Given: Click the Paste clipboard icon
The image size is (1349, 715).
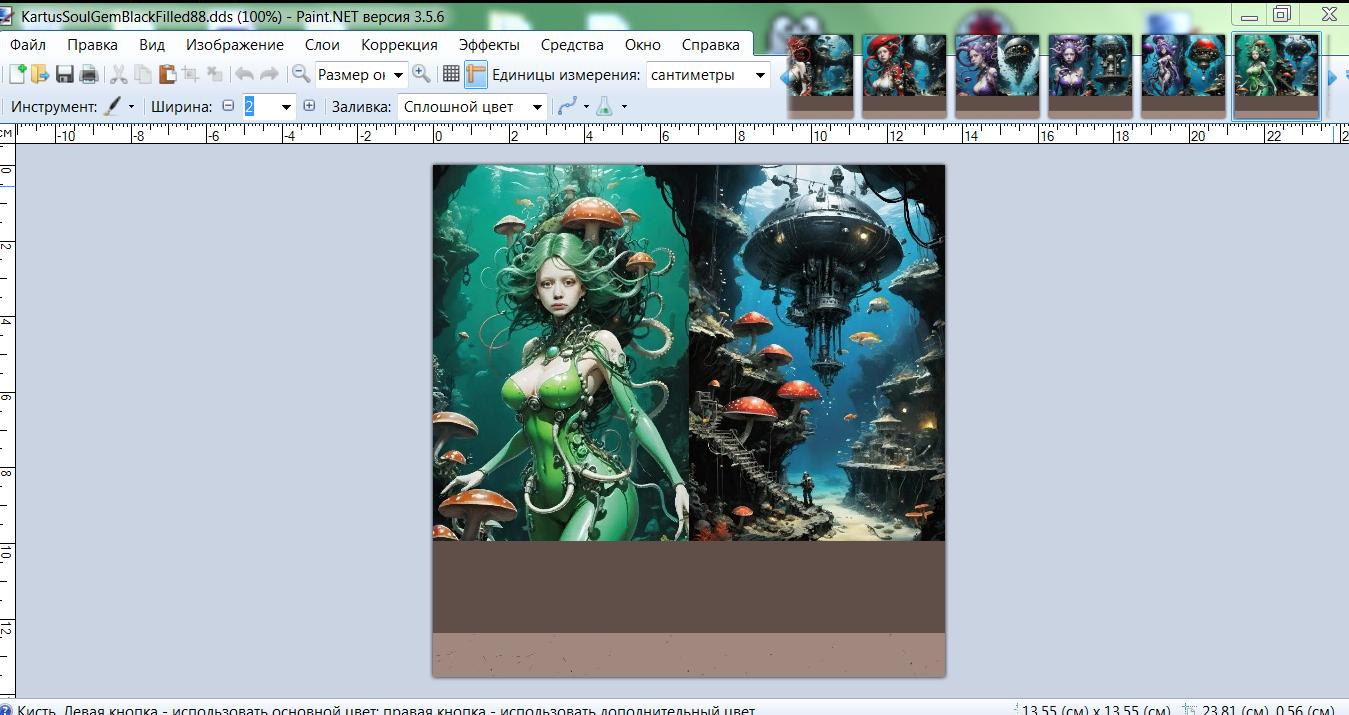Looking at the screenshot, I should pyautogui.click(x=166, y=74).
